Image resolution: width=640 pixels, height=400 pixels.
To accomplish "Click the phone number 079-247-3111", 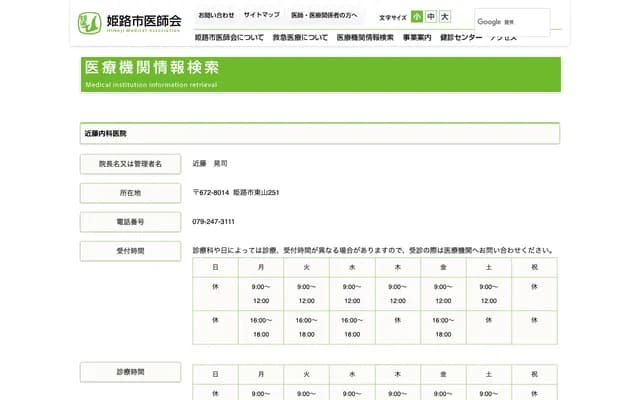I will pos(214,222).
